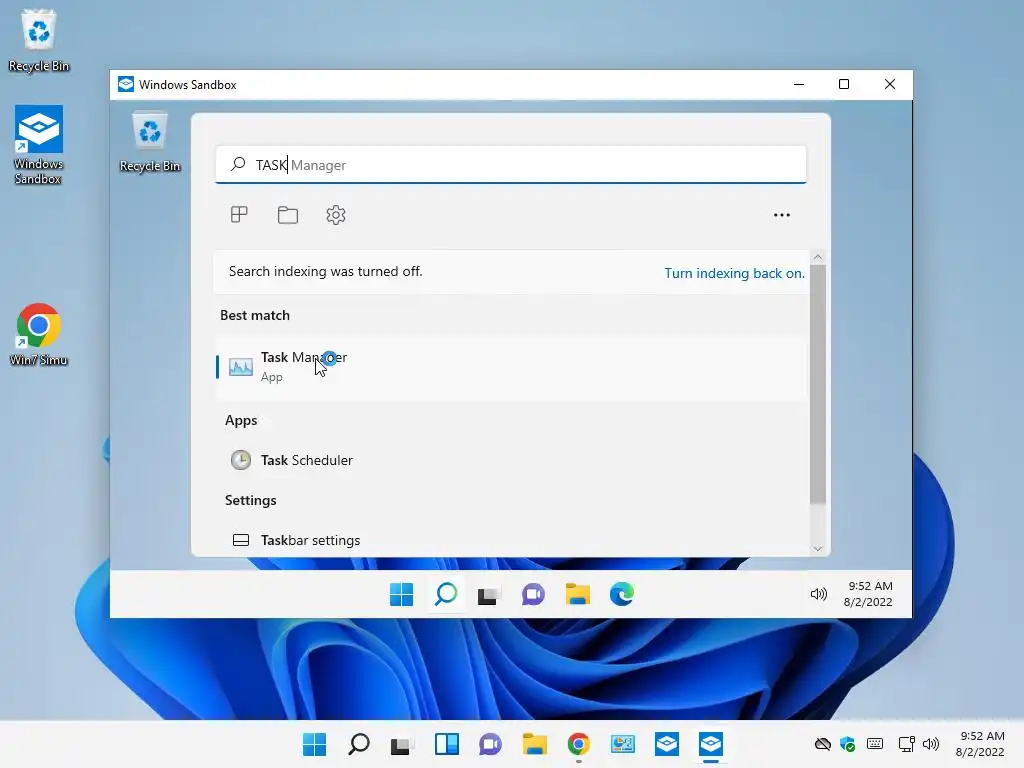
Task: Open Windows Security tray icon
Action: pos(848,744)
